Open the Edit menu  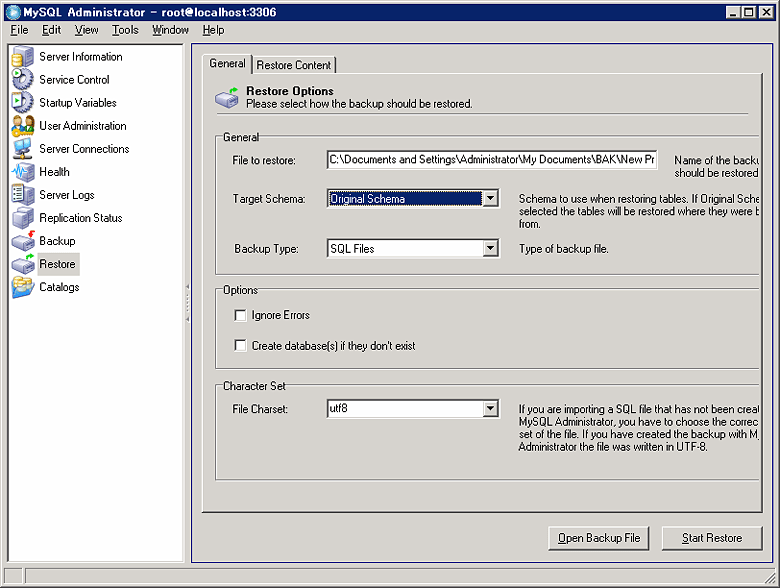[51, 30]
